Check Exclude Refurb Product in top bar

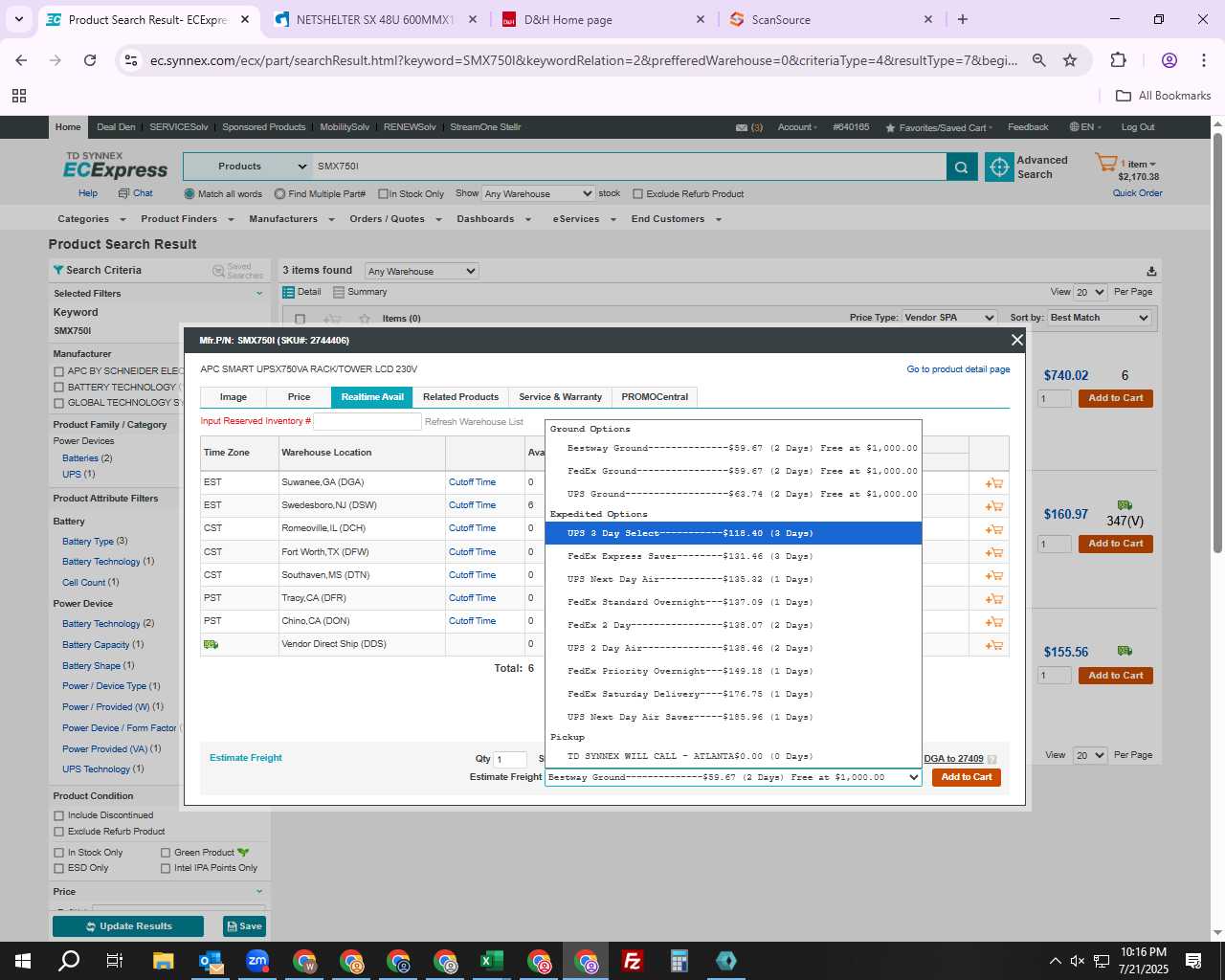(x=637, y=194)
